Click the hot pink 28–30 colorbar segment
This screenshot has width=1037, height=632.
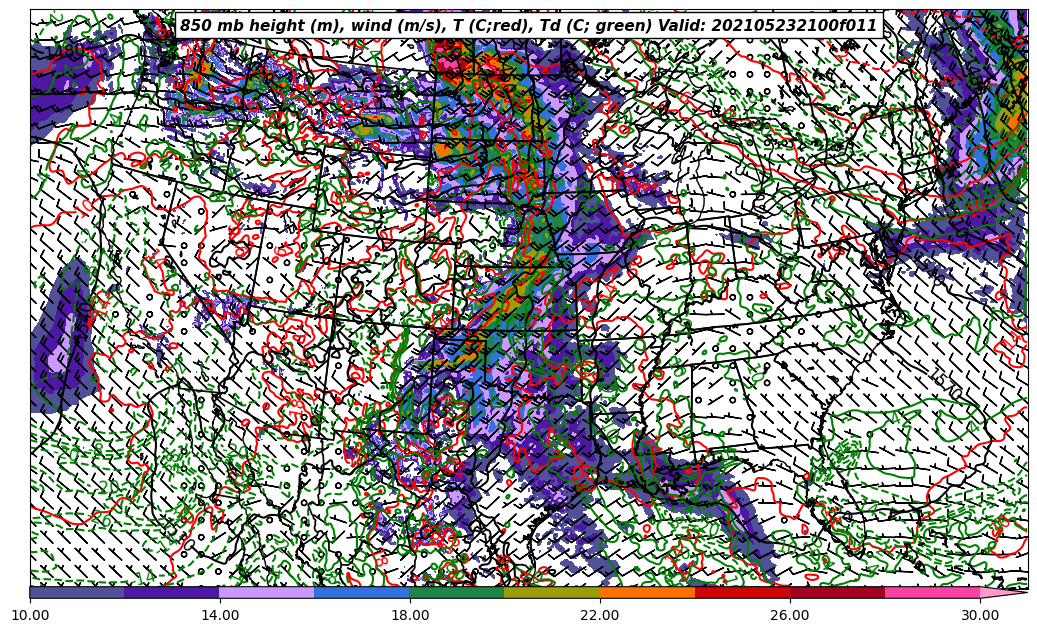point(932,592)
